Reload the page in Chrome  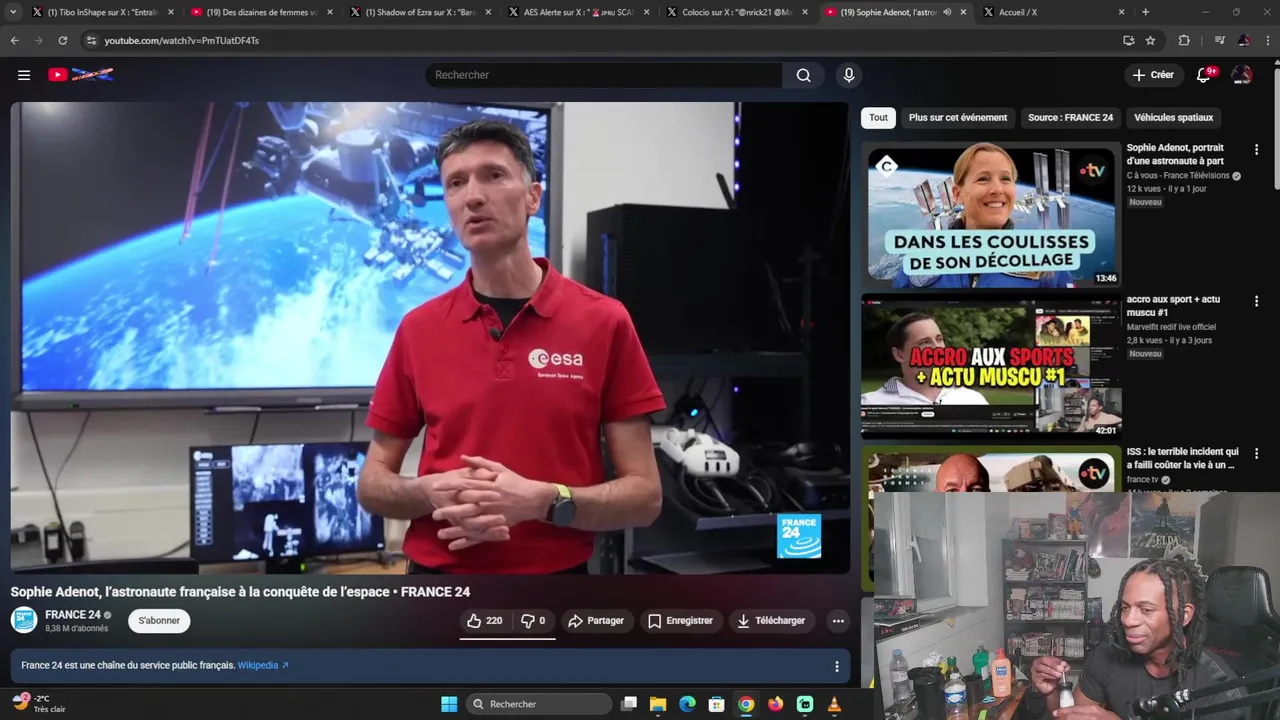coord(62,40)
